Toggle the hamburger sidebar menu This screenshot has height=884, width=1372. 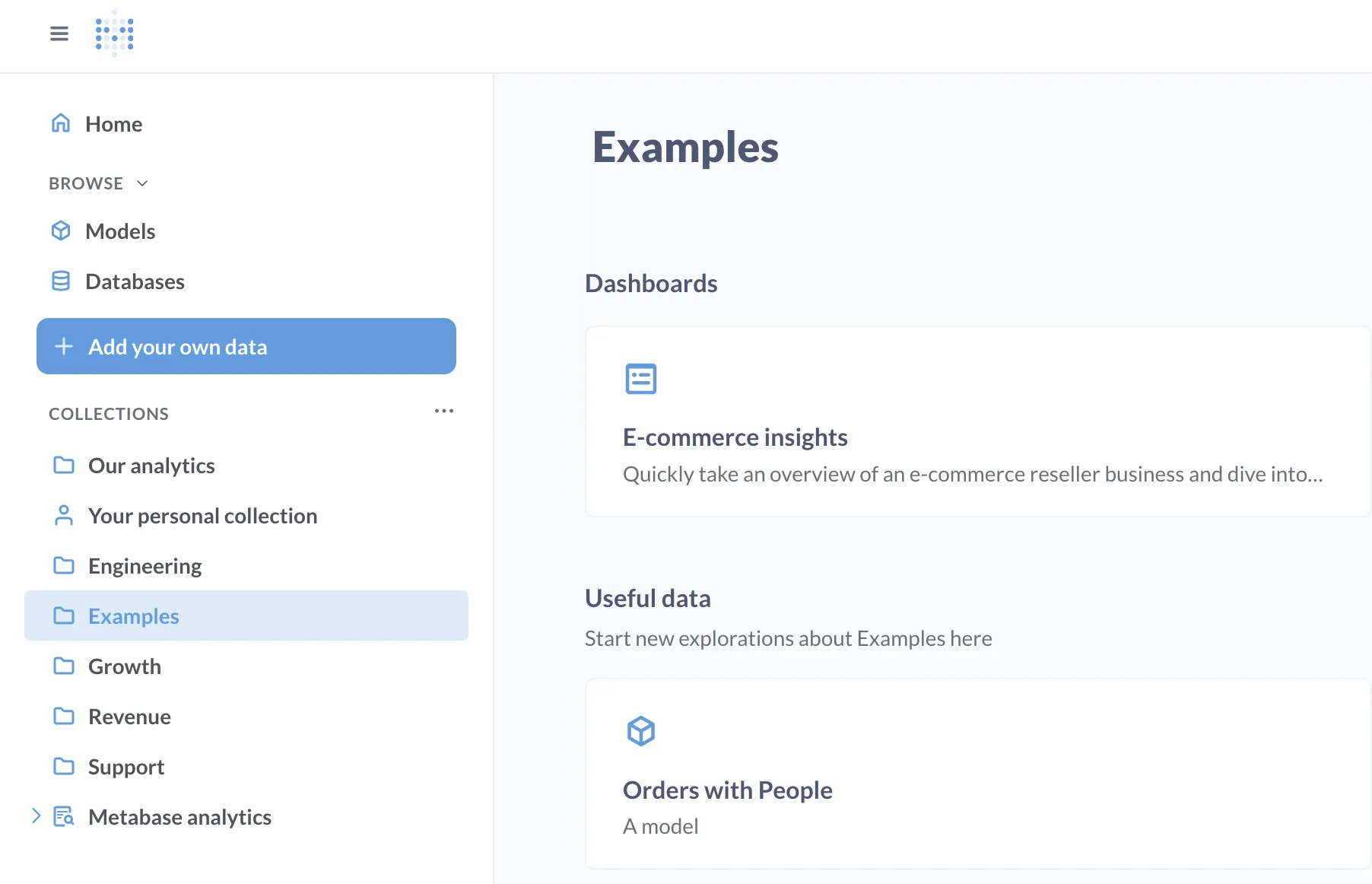pyautogui.click(x=59, y=33)
